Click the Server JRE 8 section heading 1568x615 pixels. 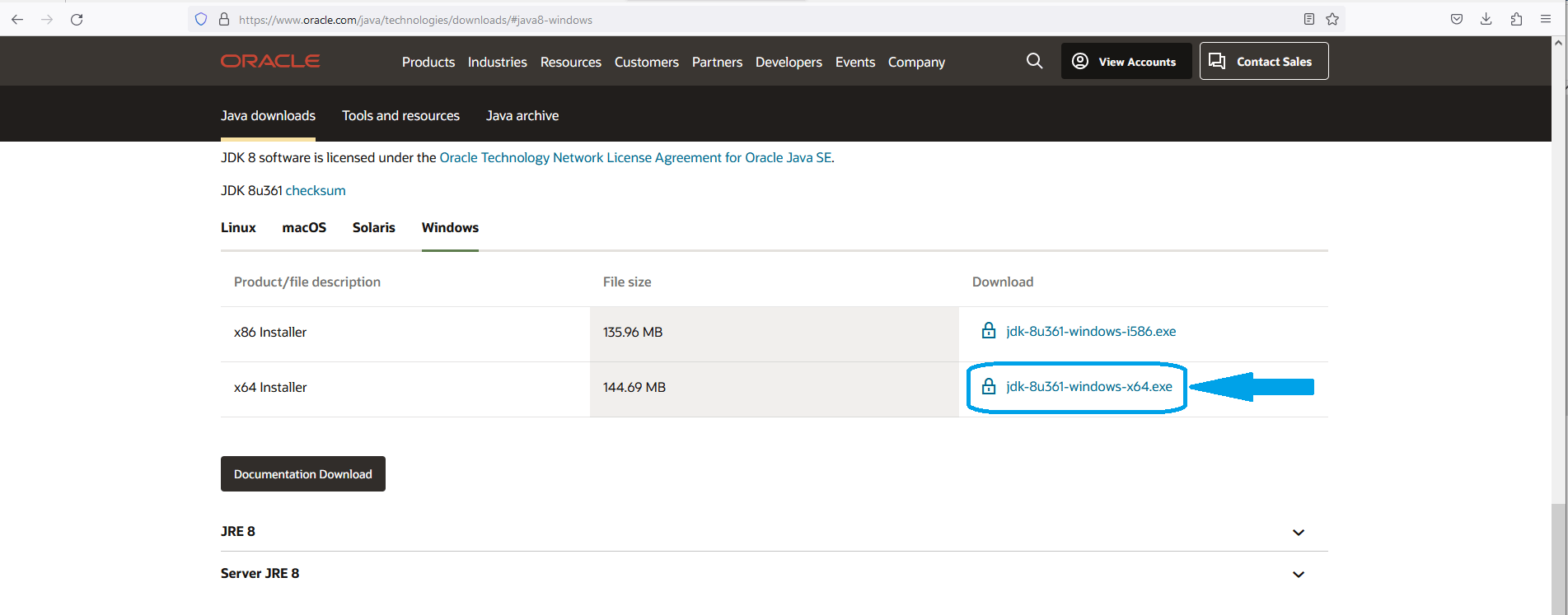pyautogui.click(x=260, y=573)
